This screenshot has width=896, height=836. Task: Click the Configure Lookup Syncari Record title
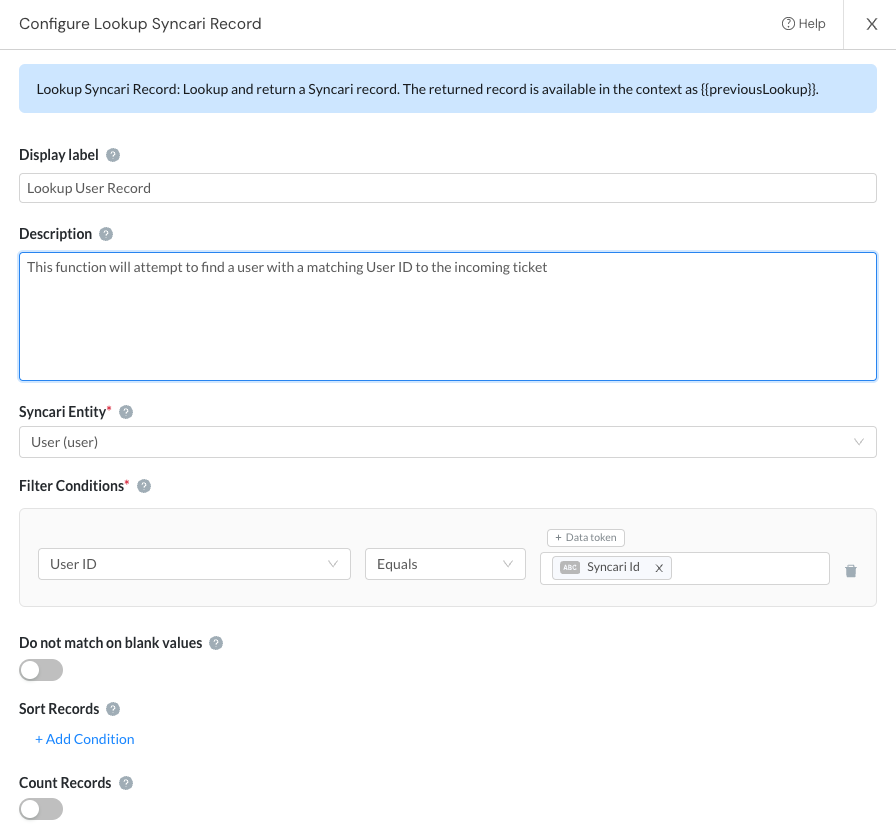(x=140, y=24)
